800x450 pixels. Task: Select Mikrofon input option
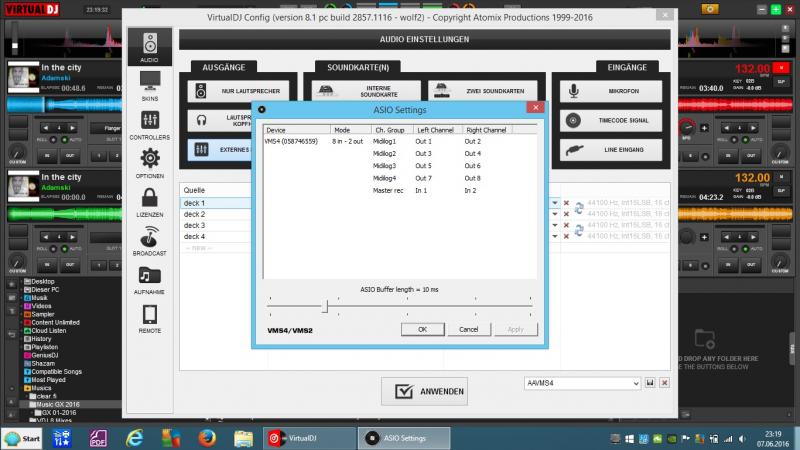click(x=611, y=91)
